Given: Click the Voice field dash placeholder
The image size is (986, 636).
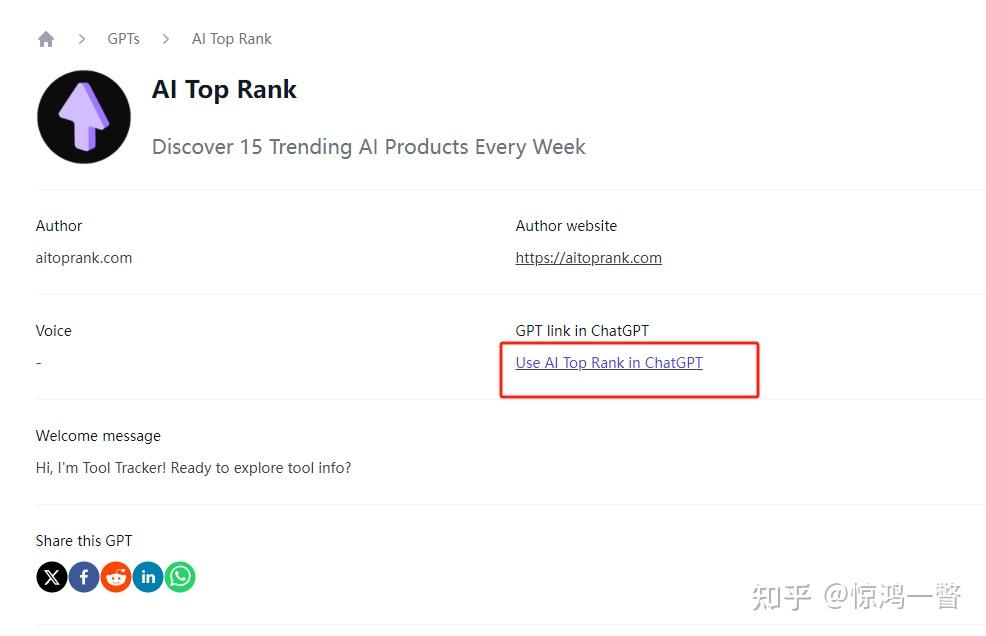Looking at the screenshot, I should [38, 362].
